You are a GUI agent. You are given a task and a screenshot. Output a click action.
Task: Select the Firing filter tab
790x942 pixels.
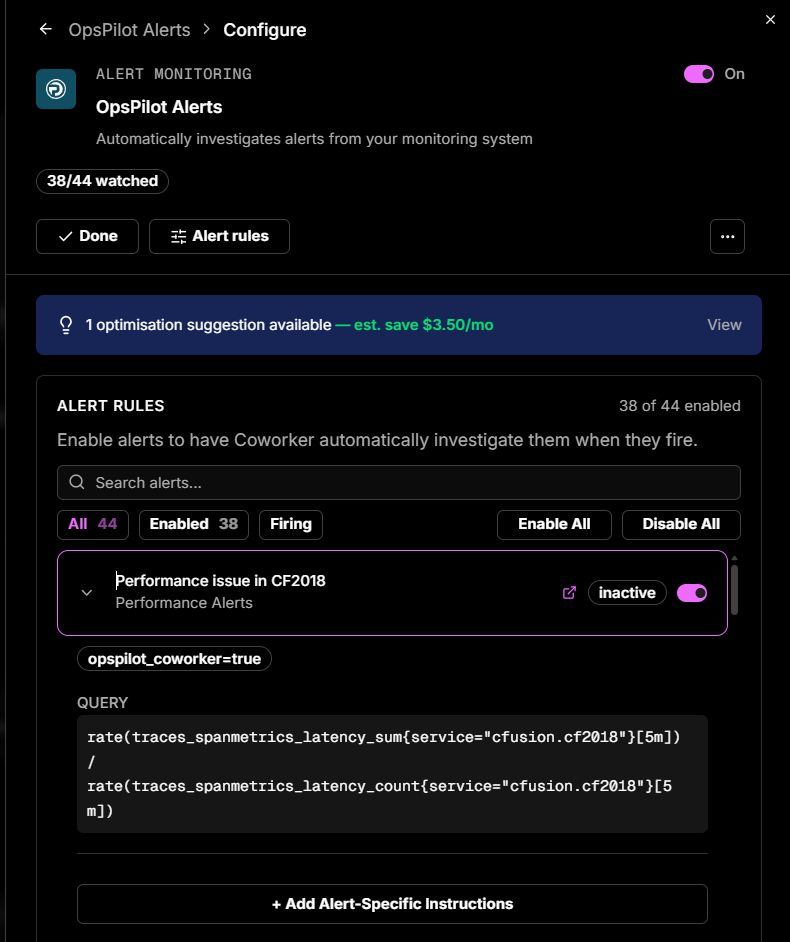(291, 524)
